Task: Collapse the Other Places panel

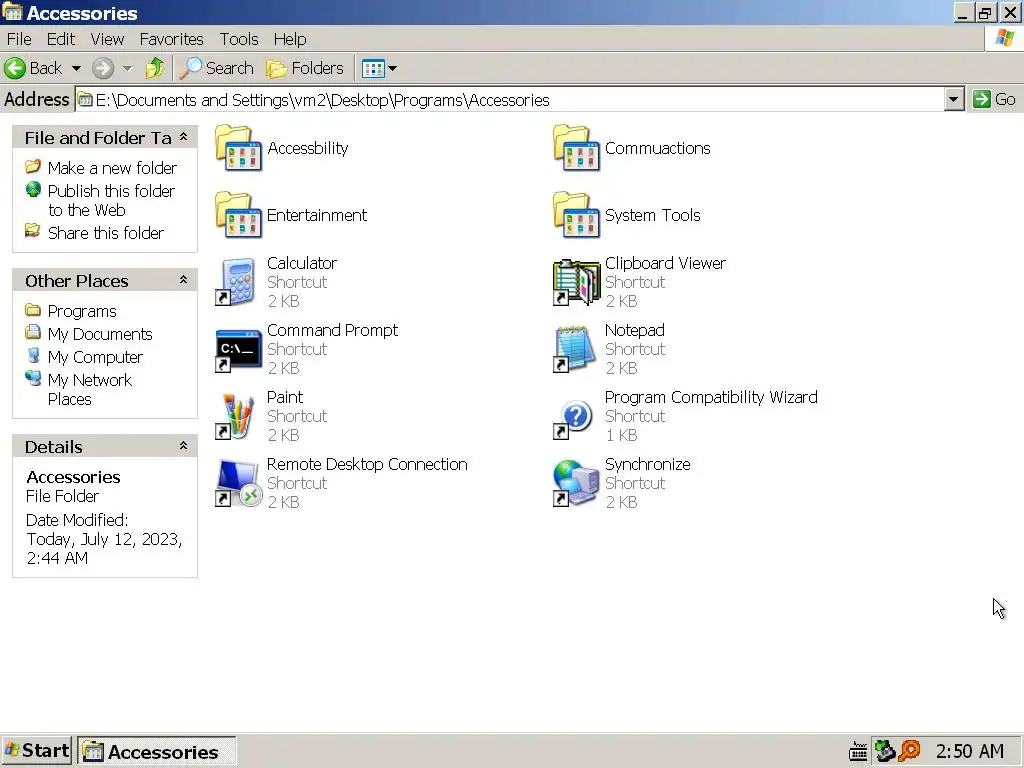Action: click(x=184, y=280)
